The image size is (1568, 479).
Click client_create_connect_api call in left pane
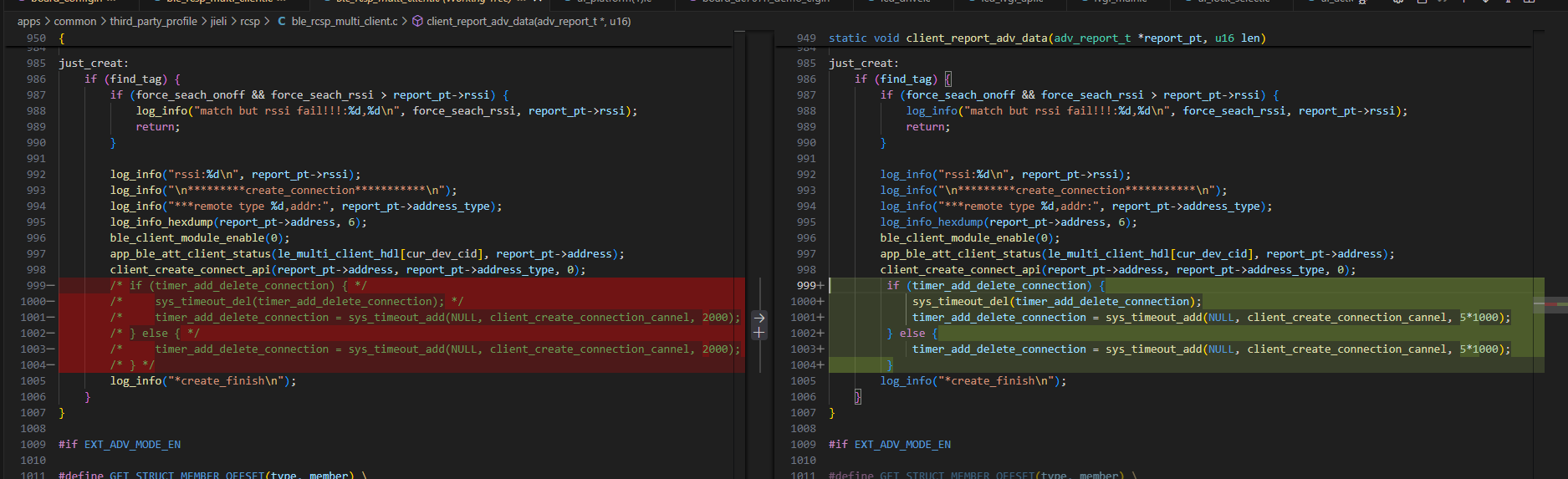click(348, 270)
